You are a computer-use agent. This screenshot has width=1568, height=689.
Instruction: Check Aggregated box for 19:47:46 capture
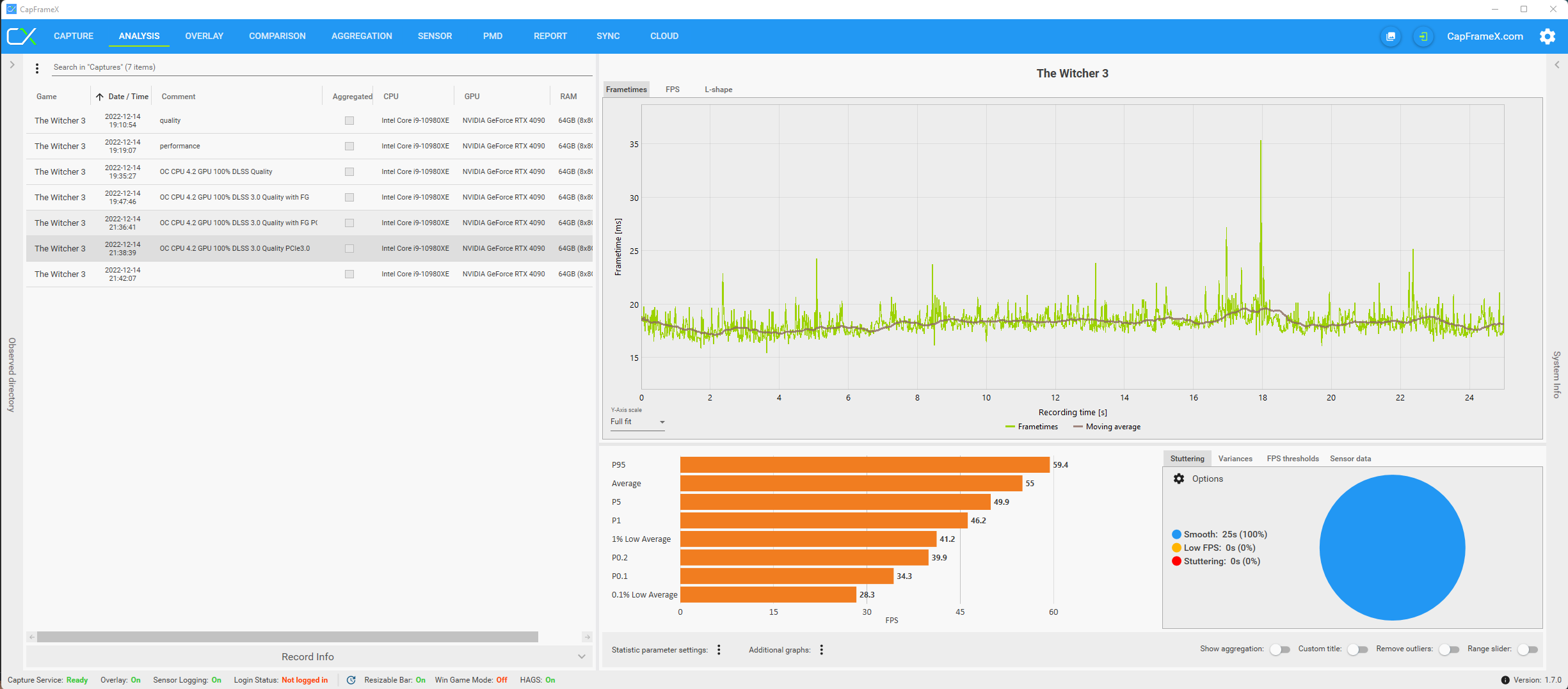point(349,197)
